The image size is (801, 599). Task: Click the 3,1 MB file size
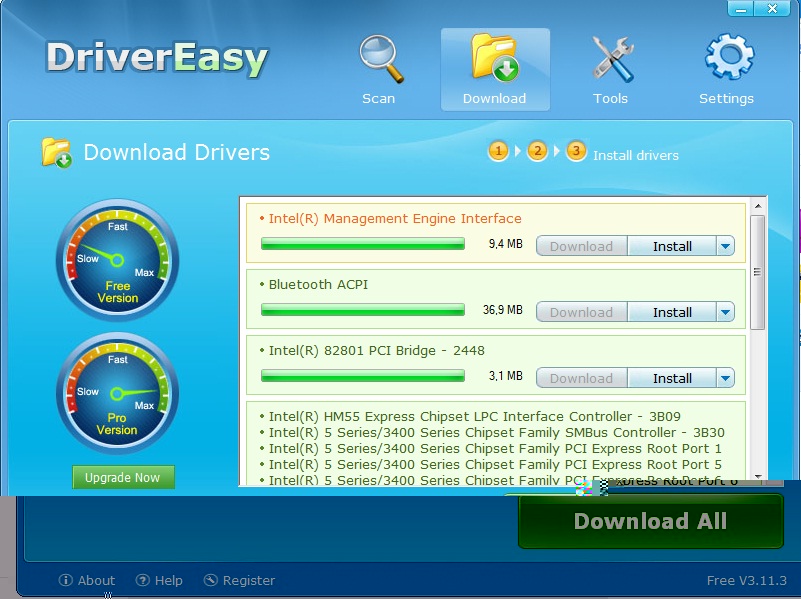tap(506, 376)
